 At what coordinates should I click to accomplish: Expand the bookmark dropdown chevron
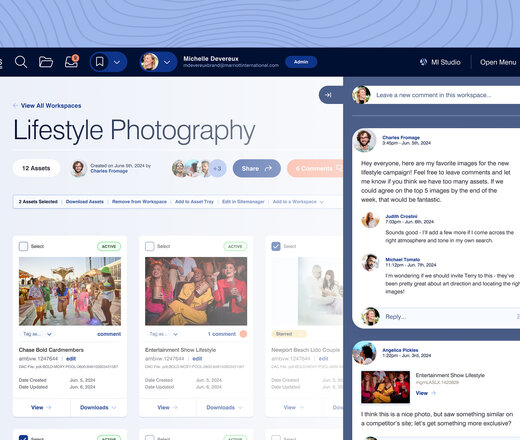pyautogui.click(x=117, y=62)
